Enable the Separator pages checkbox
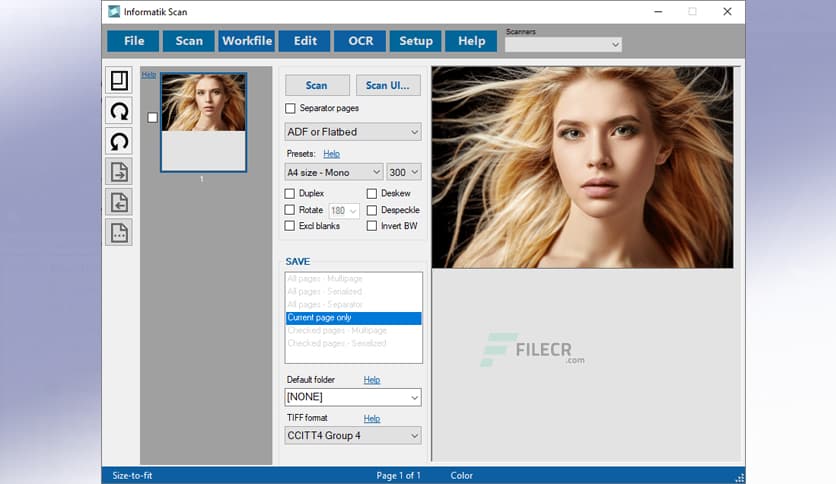 [291, 108]
